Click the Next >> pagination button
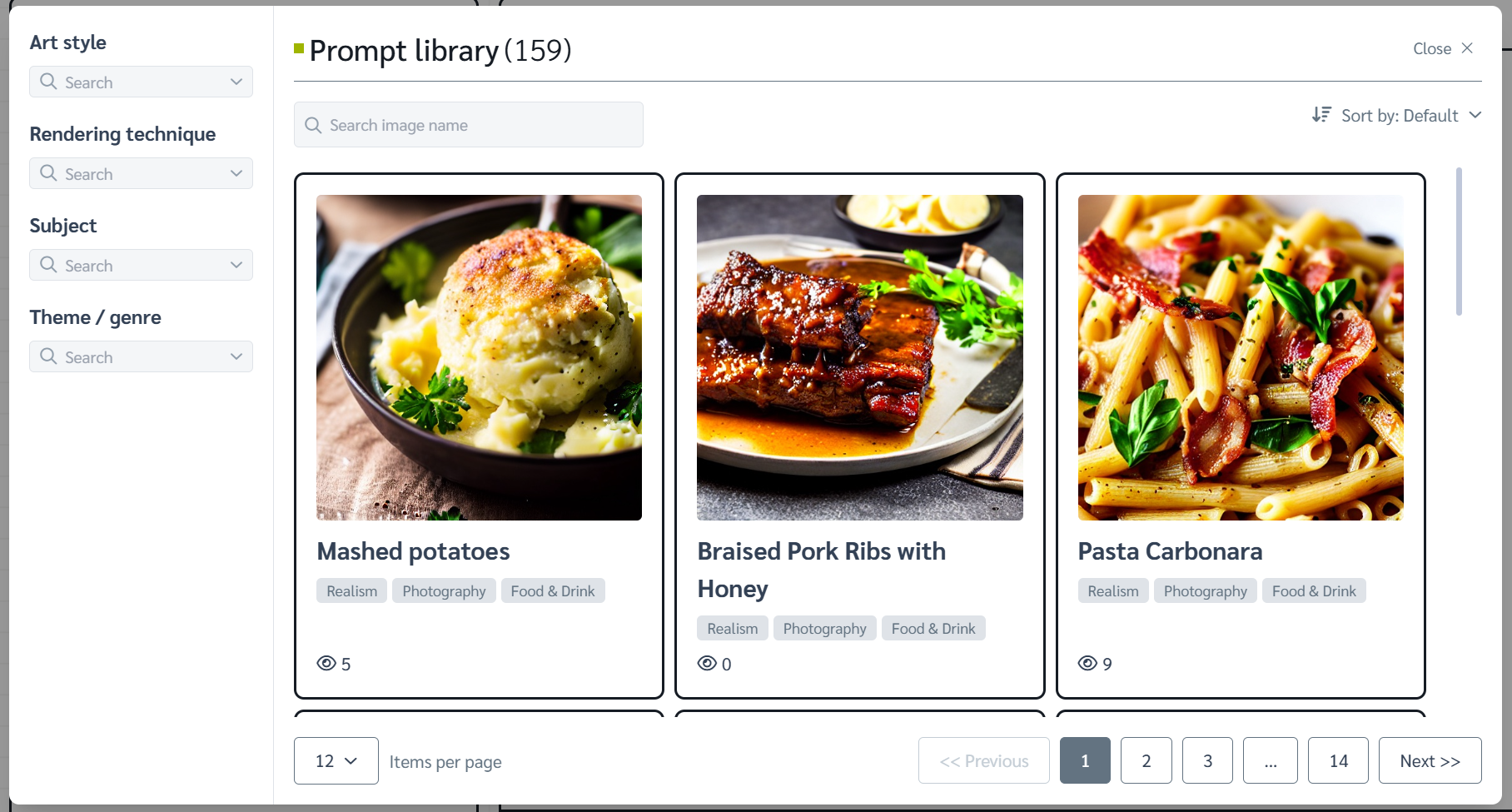The image size is (1512, 812). click(x=1430, y=760)
